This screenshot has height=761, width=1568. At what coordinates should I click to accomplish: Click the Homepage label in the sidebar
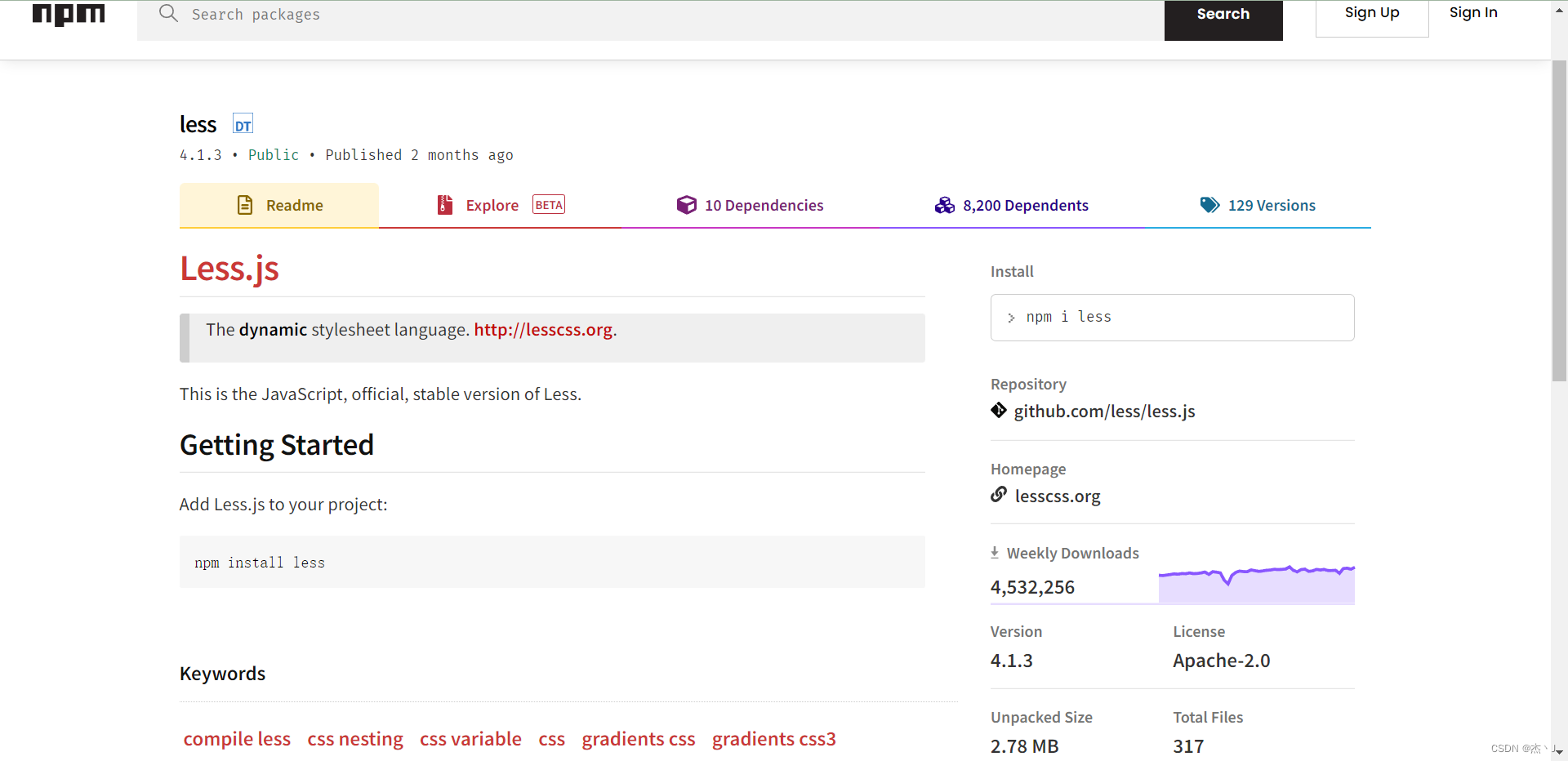tap(1028, 469)
